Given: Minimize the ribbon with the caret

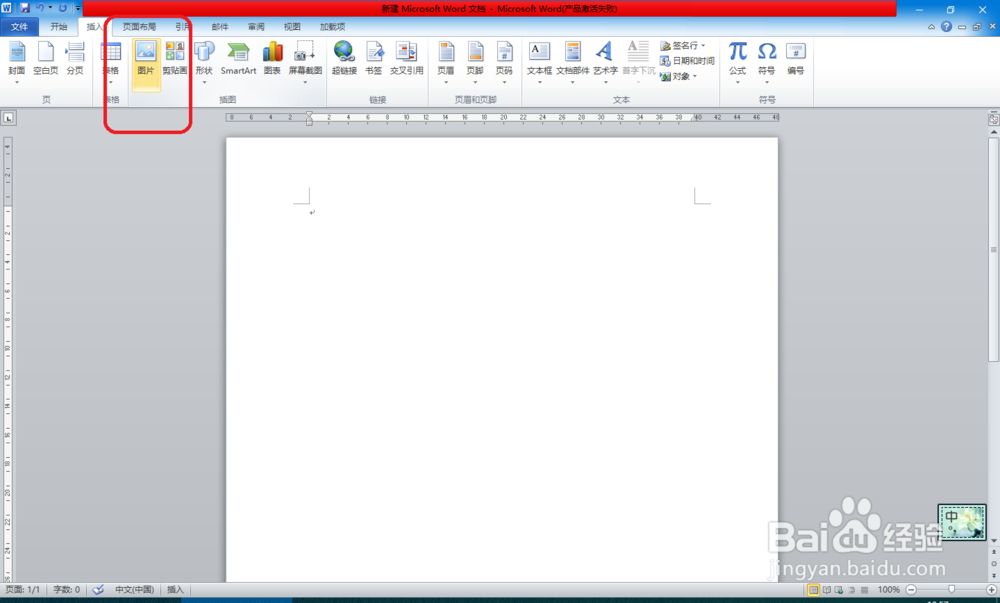Looking at the screenshot, I should (x=932, y=27).
